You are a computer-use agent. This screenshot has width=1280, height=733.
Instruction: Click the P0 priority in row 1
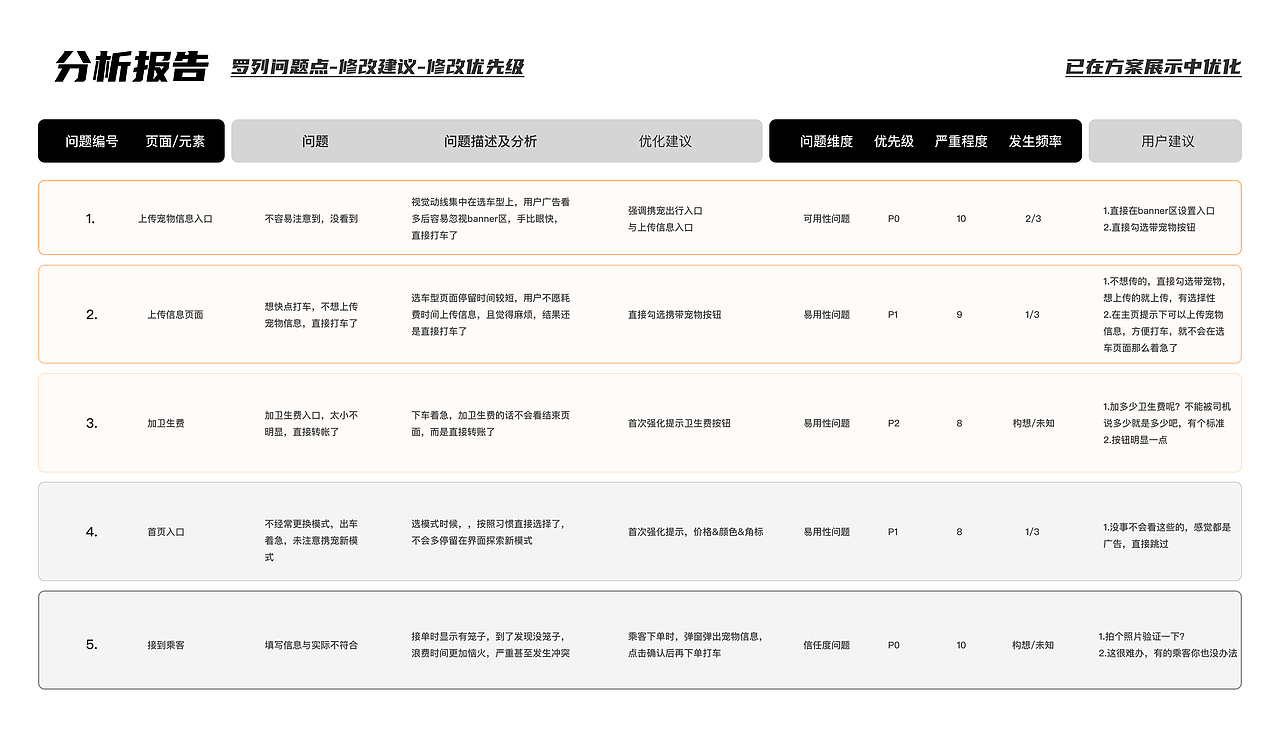tap(893, 218)
